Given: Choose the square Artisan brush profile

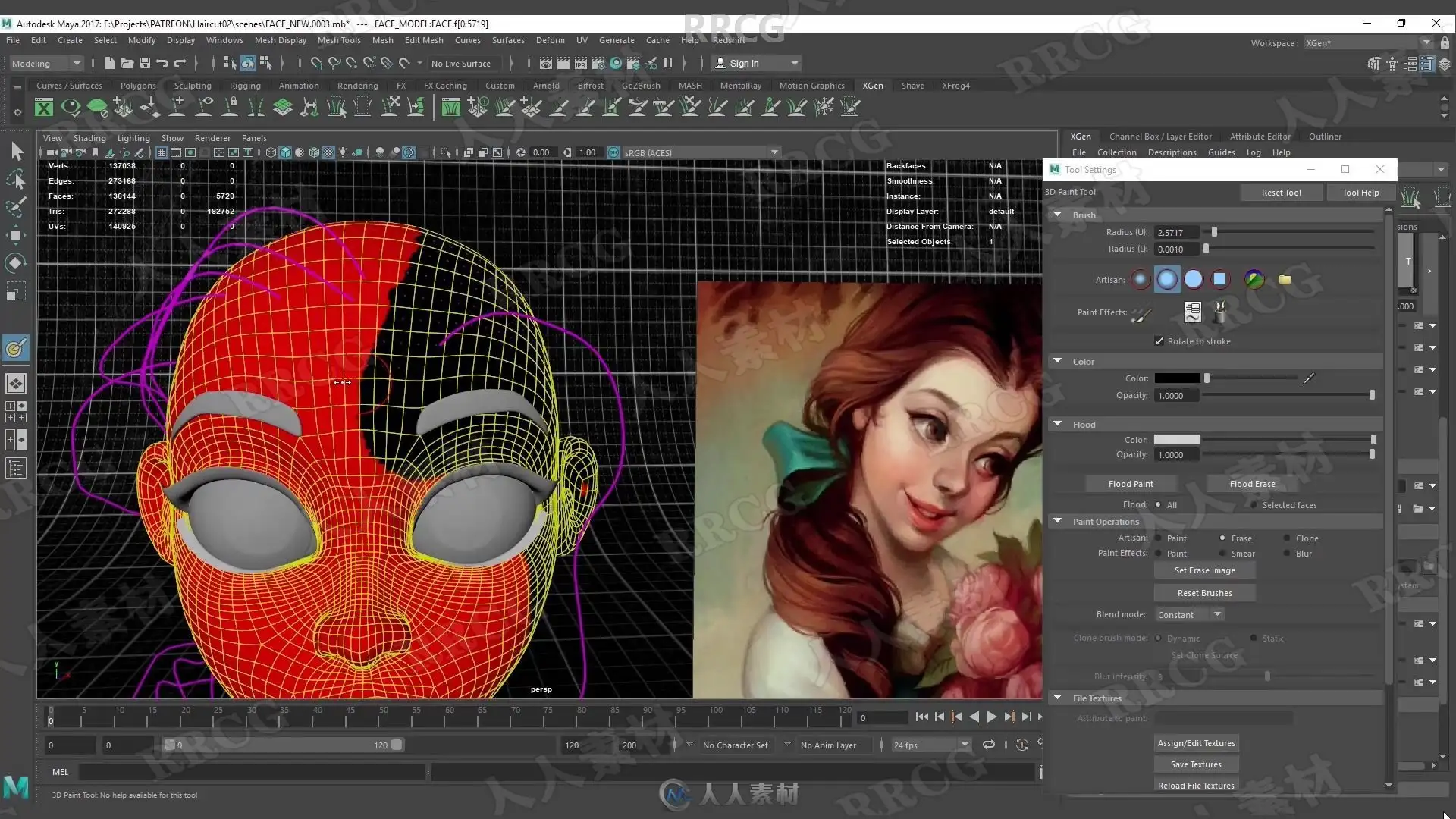Looking at the screenshot, I should tap(1219, 280).
